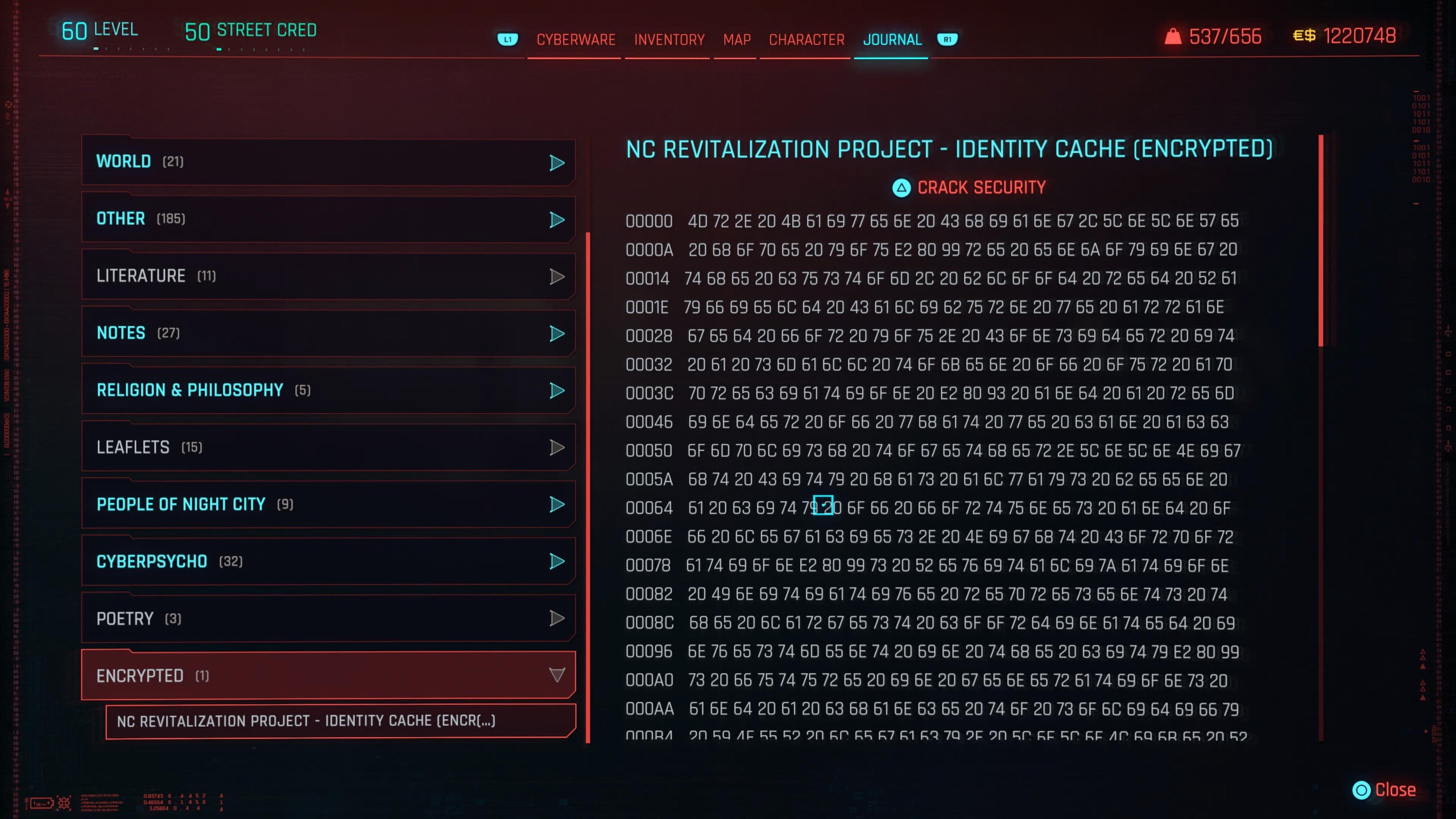This screenshot has width=1456, height=819.
Task: Select the Journal tab
Action: 892,40
